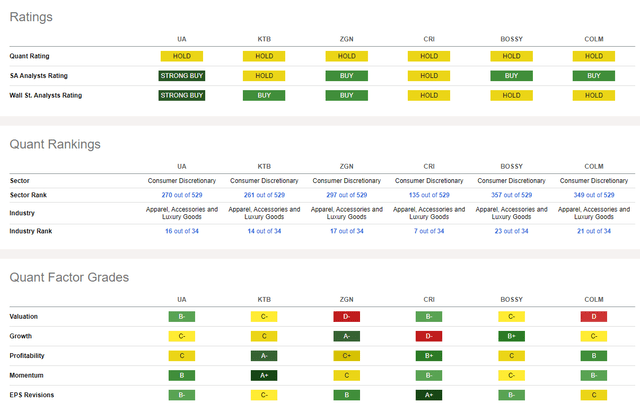Click the EPS Revisions row label
Screen dimensions: 640x411
31,395
